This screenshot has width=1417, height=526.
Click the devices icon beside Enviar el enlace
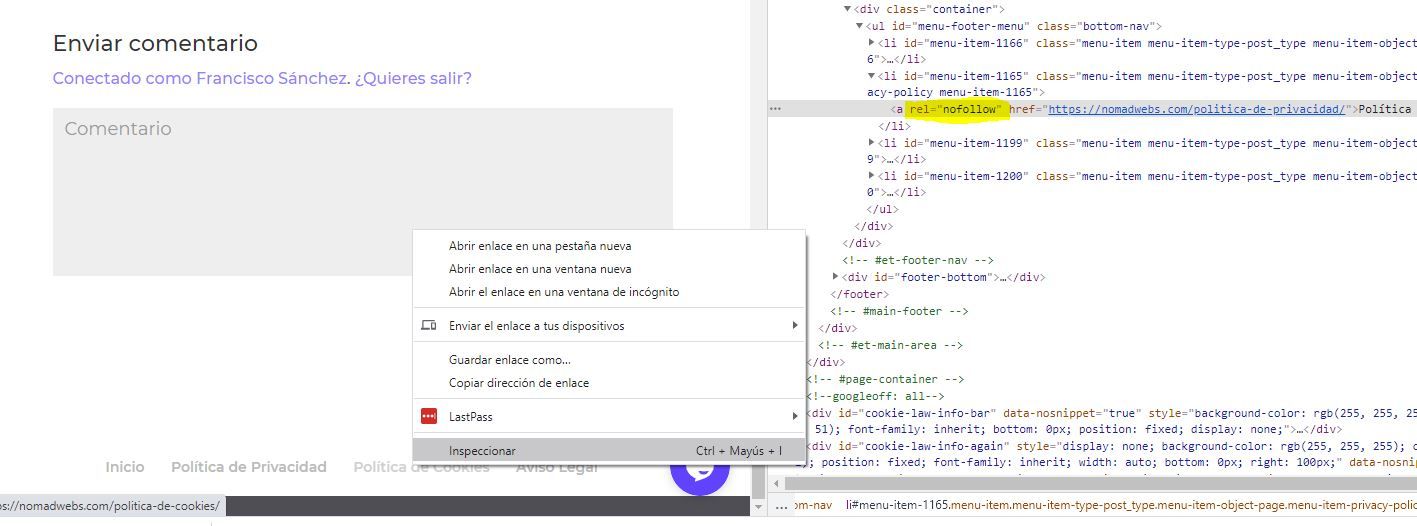[429, 325]
